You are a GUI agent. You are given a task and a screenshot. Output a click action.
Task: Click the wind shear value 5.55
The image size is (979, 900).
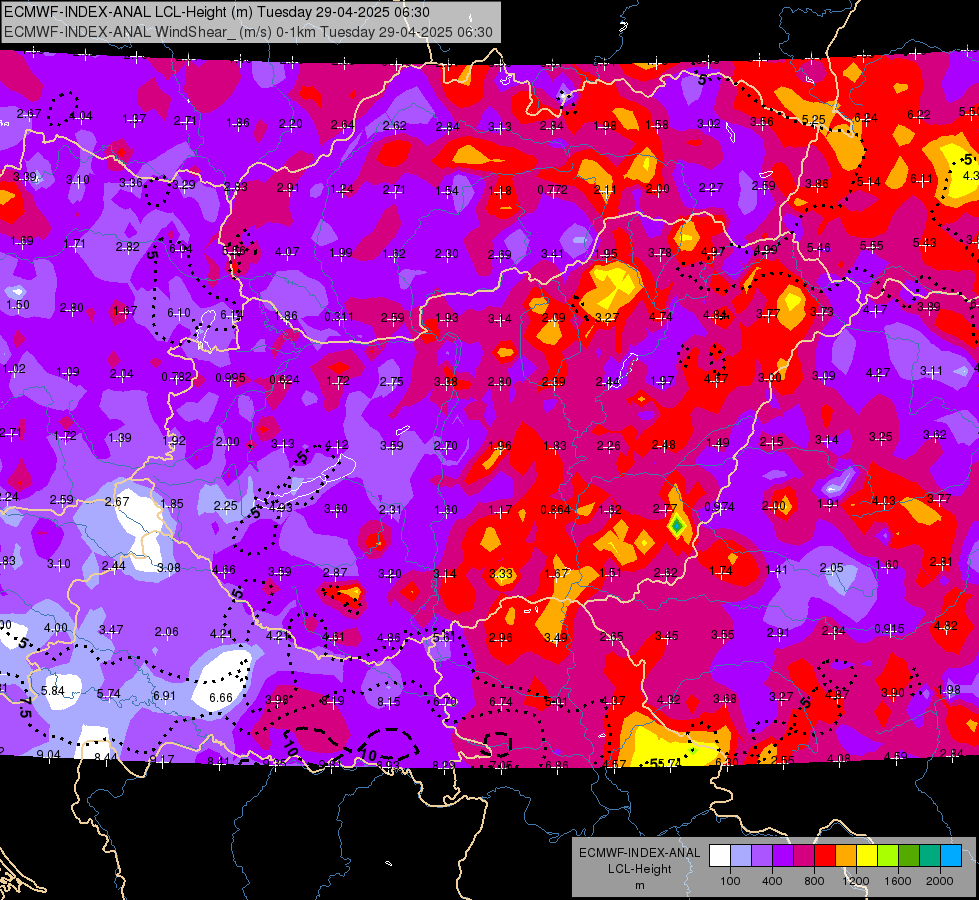pos(872,245)
